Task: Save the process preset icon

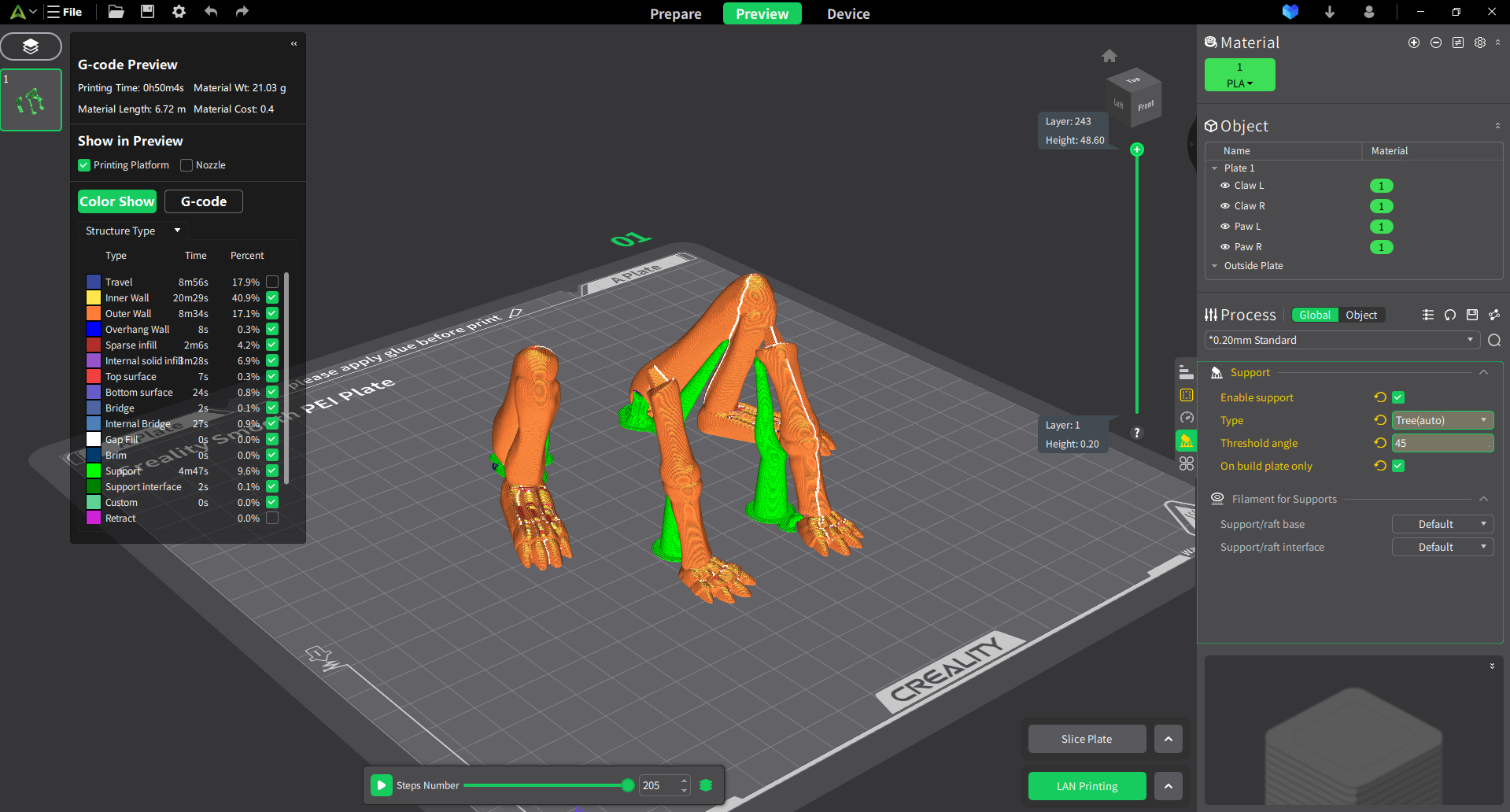Action: click(1472, 315)
